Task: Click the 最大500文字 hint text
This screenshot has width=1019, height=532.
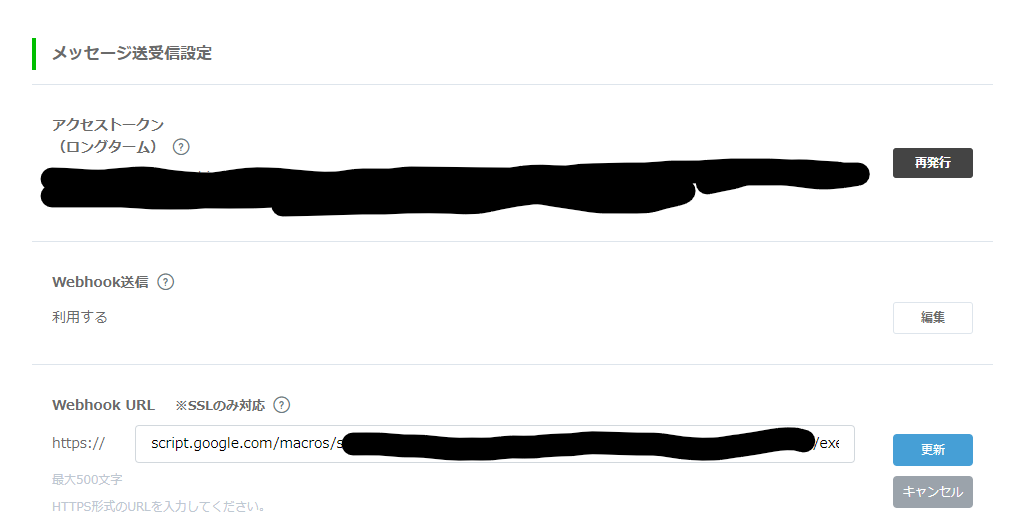Action: coord(87,479)
